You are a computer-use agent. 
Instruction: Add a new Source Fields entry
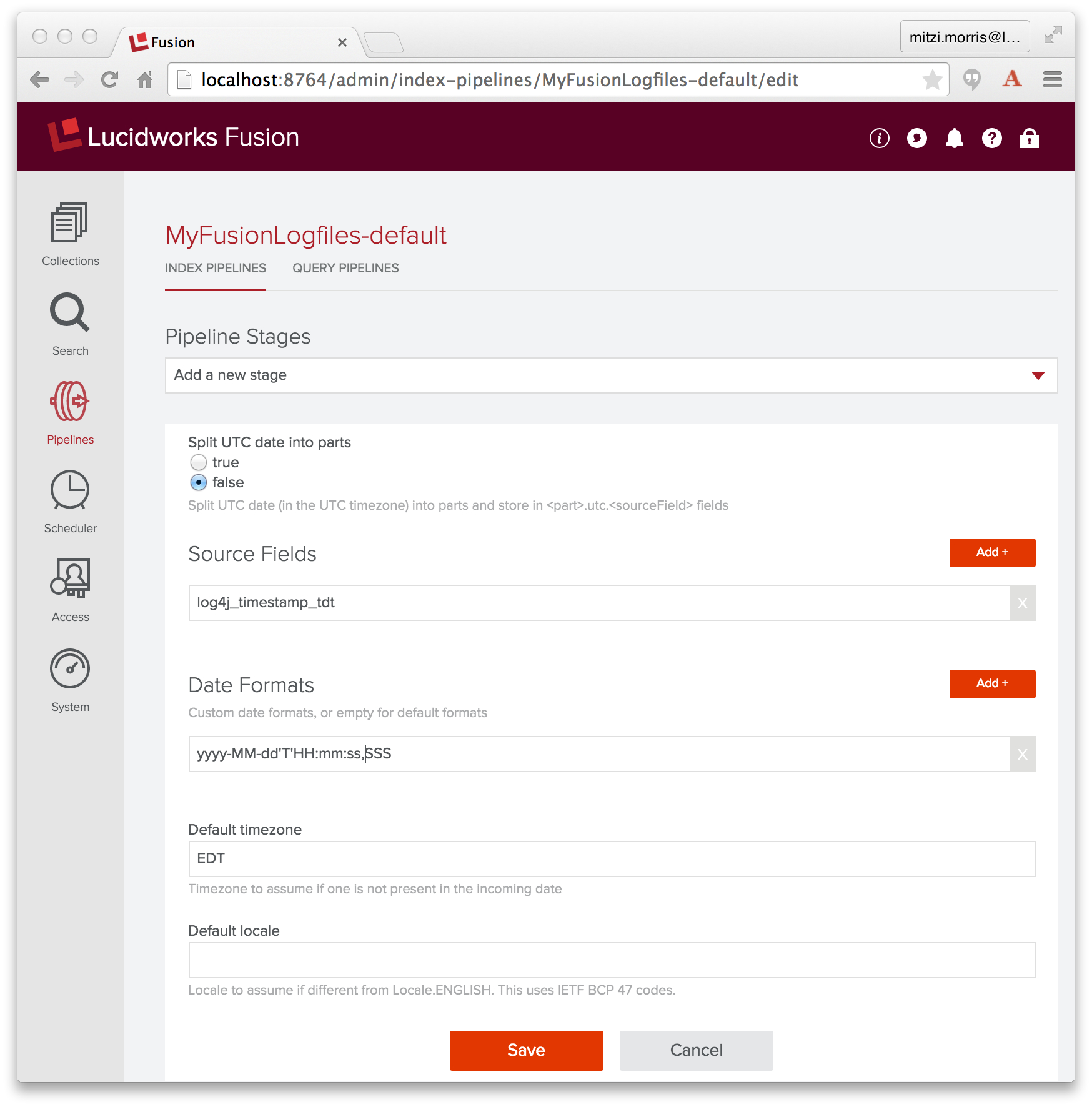coord(992,552)
